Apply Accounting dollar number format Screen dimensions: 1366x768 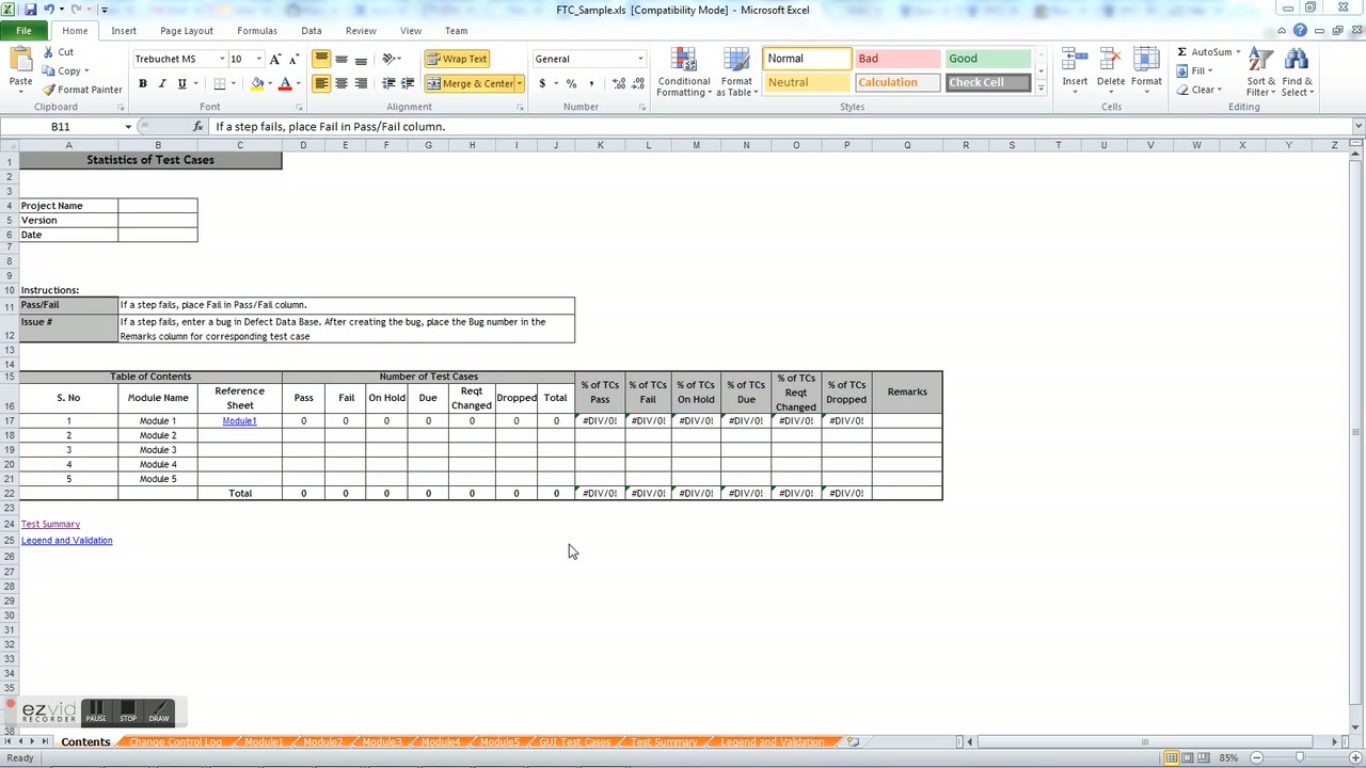542,84
